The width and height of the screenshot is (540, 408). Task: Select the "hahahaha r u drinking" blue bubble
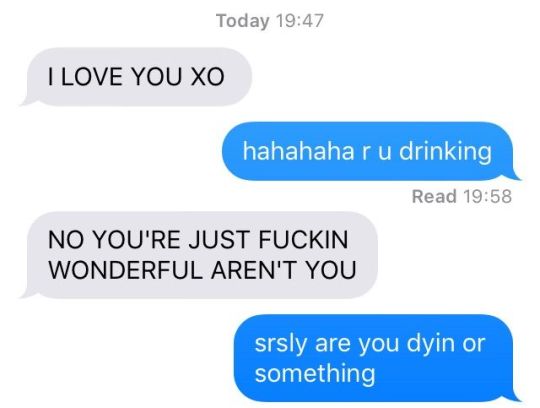370,151
